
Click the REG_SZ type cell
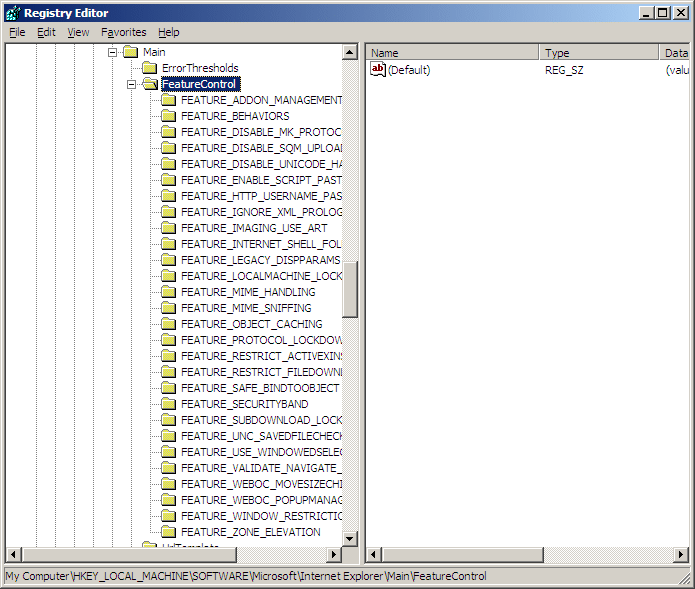pyautogui.click(x=564, y=70)
